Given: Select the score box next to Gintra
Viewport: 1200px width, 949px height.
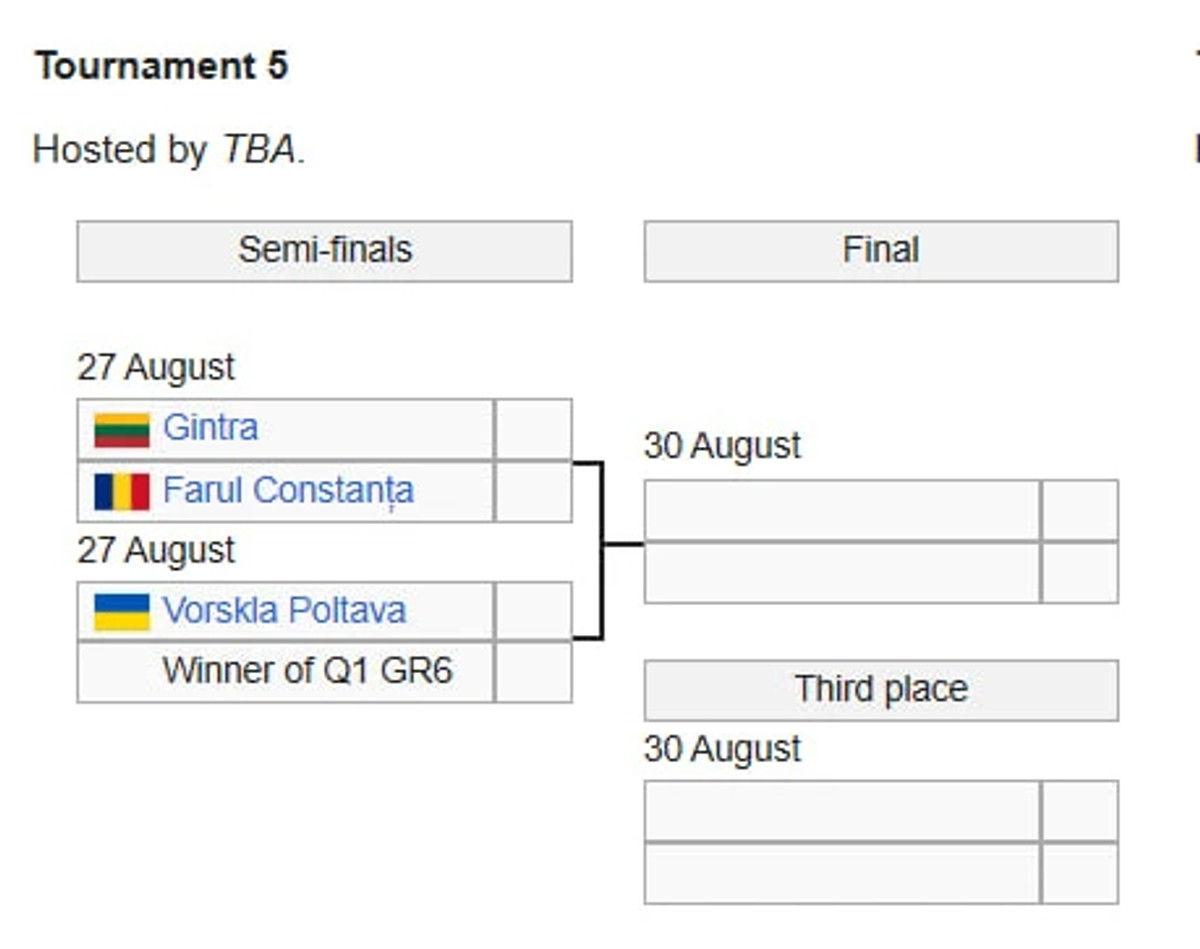Looking at the screenshot, I should tap(533, 430).
